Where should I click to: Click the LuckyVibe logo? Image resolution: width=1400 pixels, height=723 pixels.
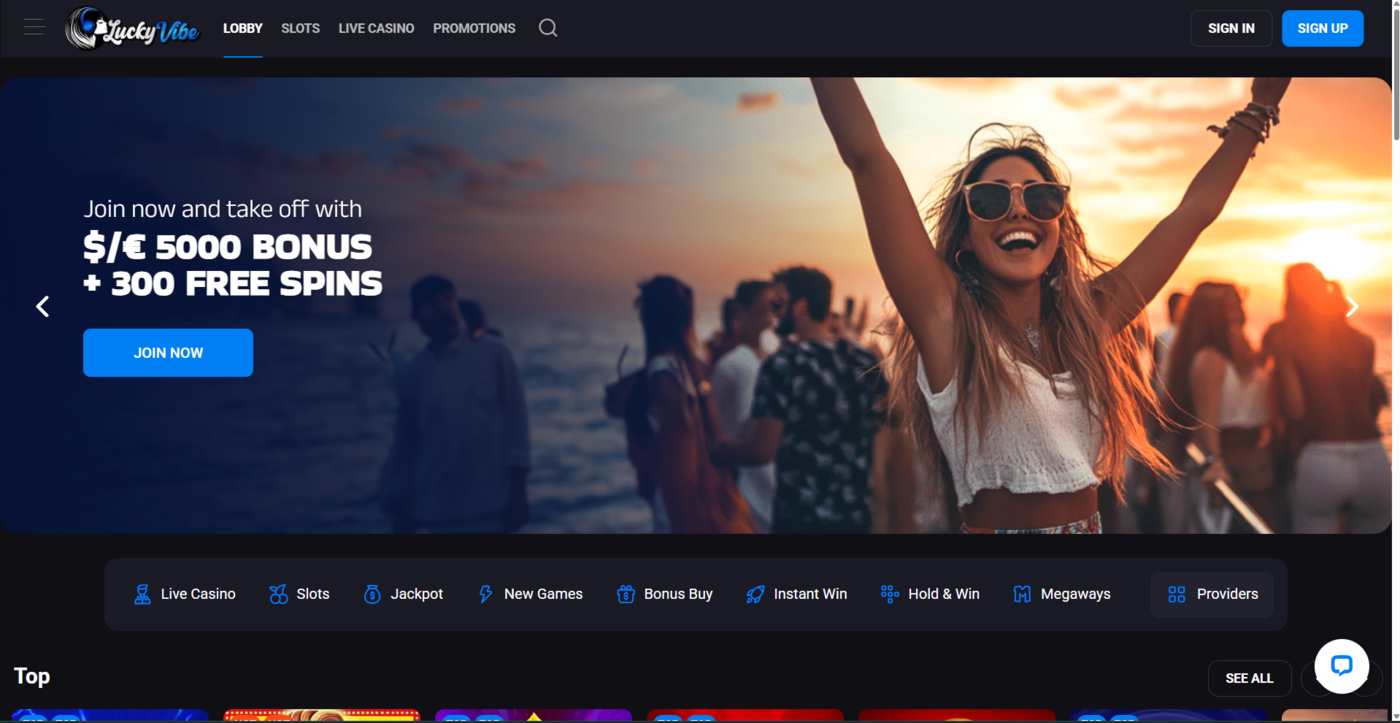pos(133,29)
